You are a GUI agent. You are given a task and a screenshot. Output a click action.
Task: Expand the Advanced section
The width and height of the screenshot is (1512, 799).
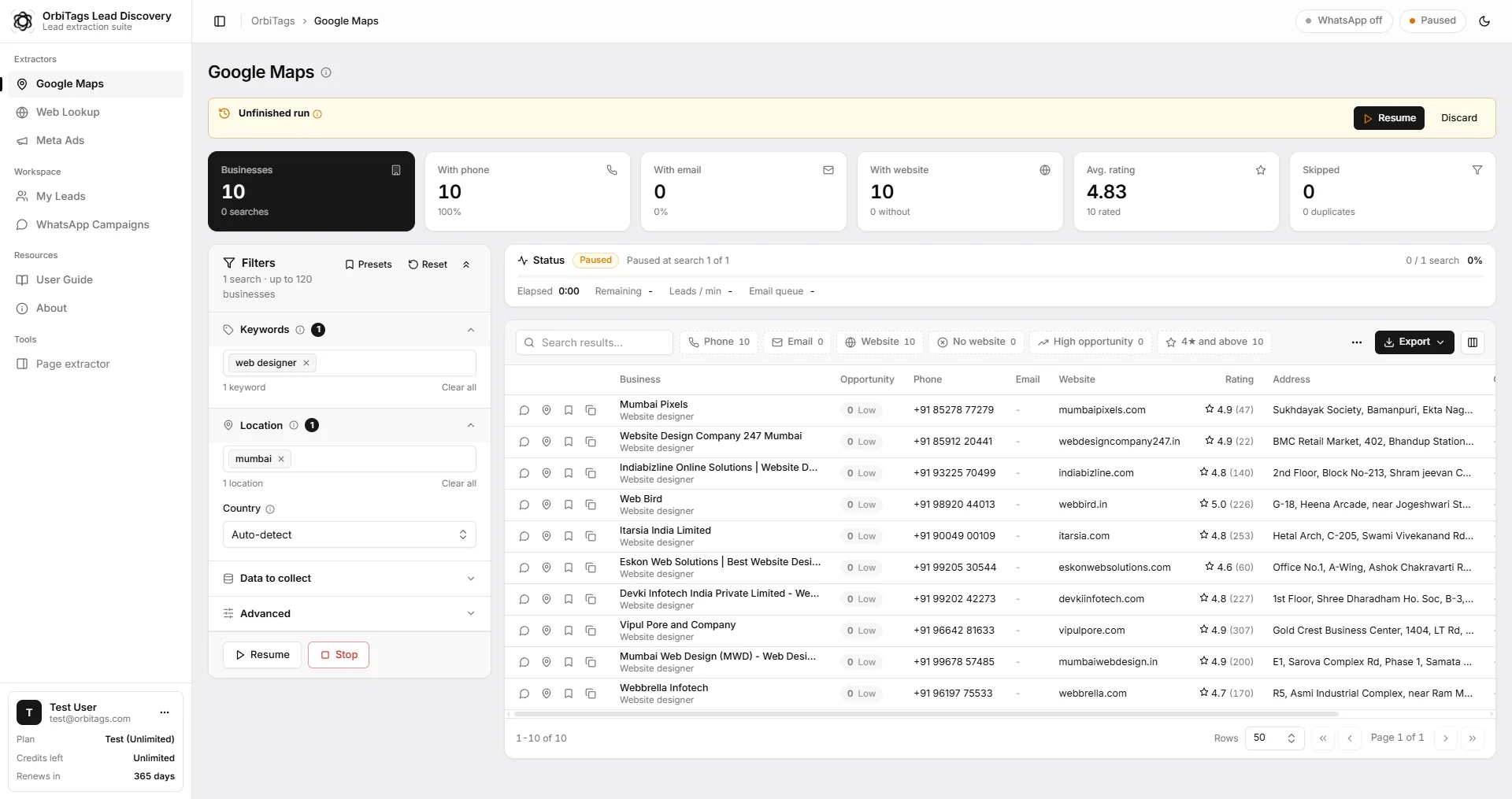point(350,614)
